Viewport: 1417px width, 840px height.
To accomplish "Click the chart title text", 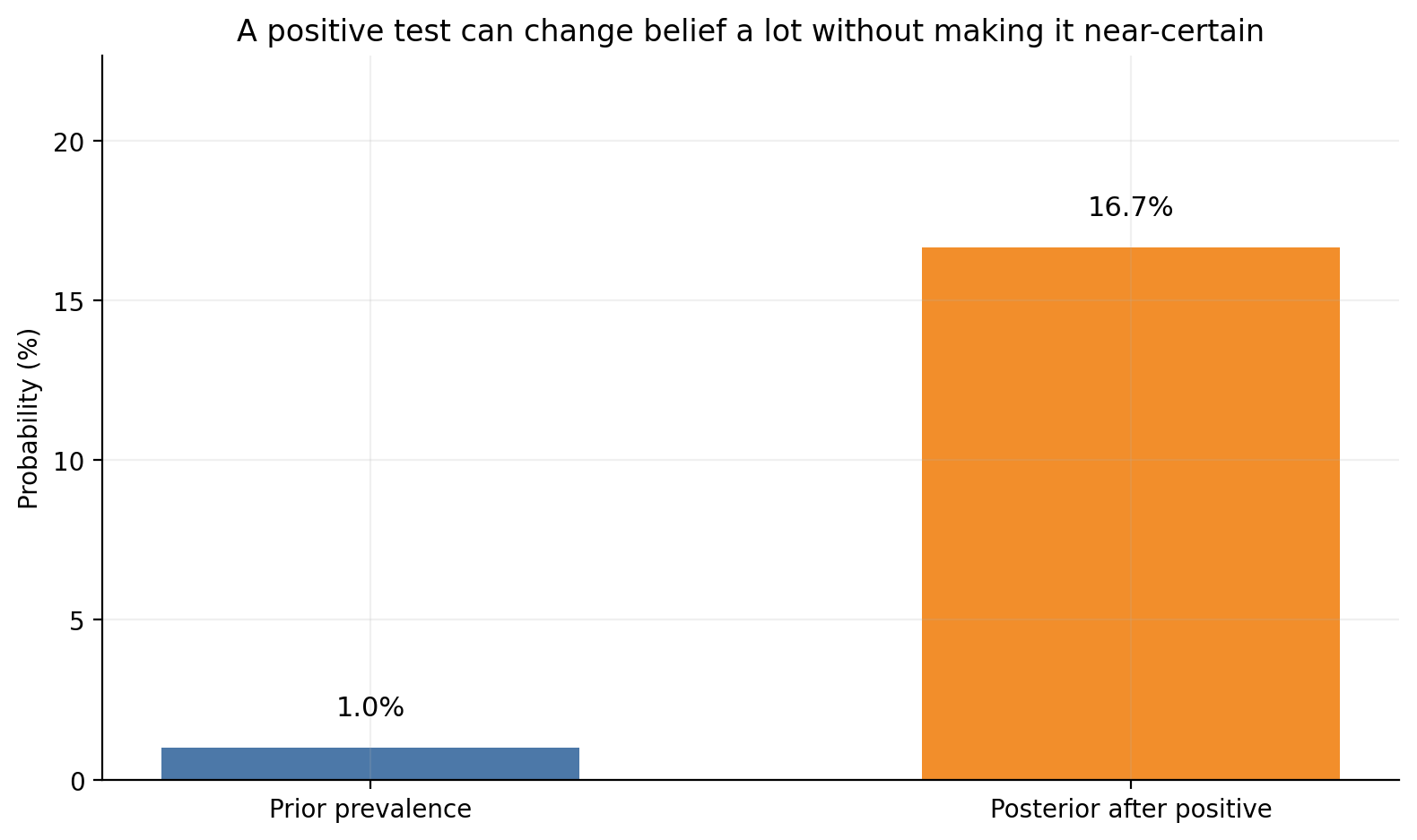I will (x=750, y=31).
